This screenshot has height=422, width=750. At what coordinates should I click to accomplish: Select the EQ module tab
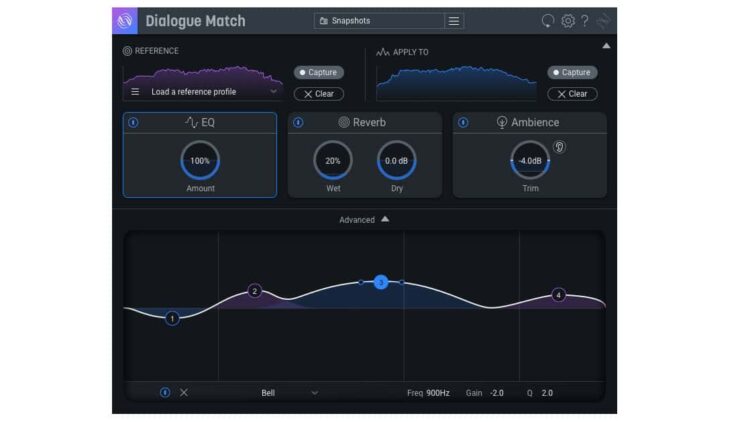pos(200,122)
